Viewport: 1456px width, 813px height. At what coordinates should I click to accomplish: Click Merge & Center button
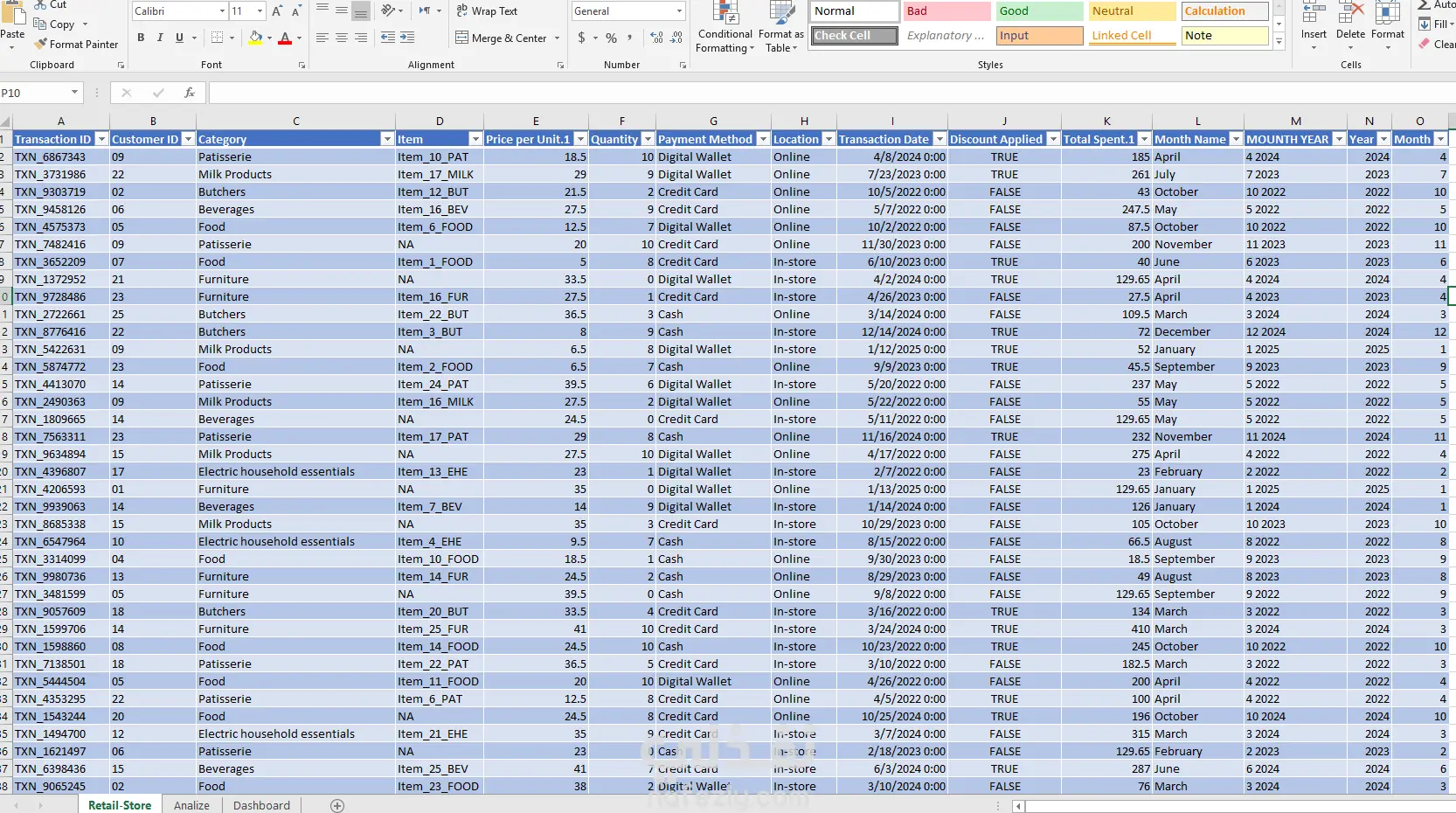coord(502,38)
